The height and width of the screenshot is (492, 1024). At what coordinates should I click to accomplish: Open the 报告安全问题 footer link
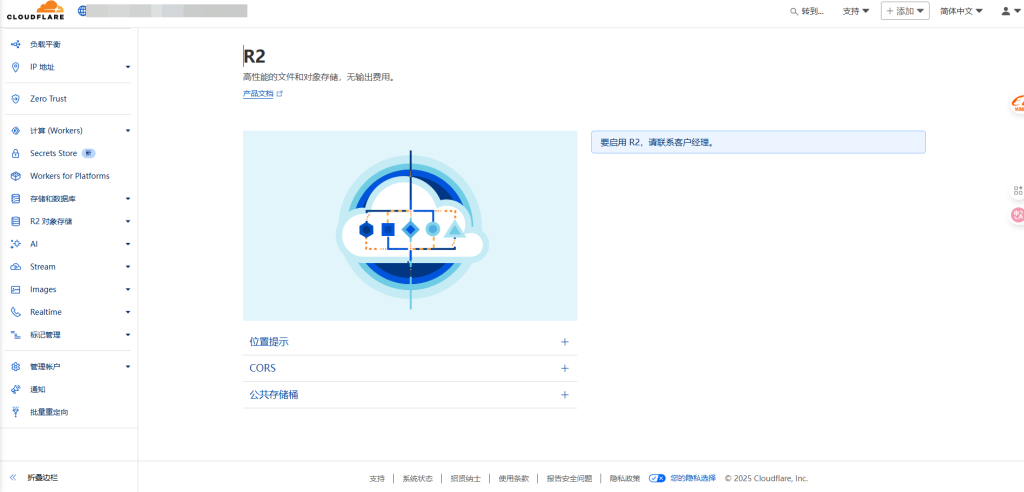(x=569, y=478)
